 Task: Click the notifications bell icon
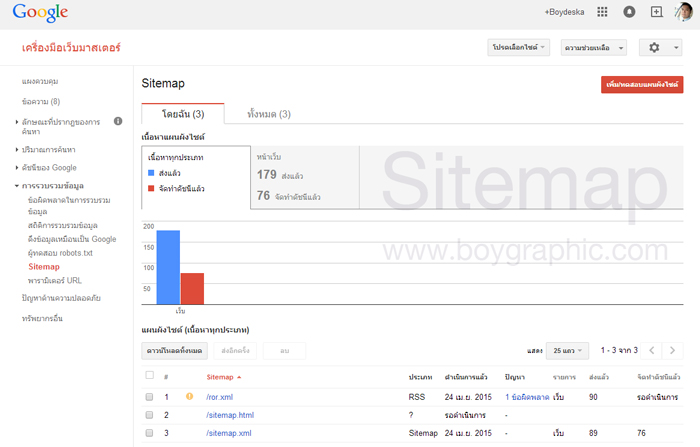tap(629, 12)
